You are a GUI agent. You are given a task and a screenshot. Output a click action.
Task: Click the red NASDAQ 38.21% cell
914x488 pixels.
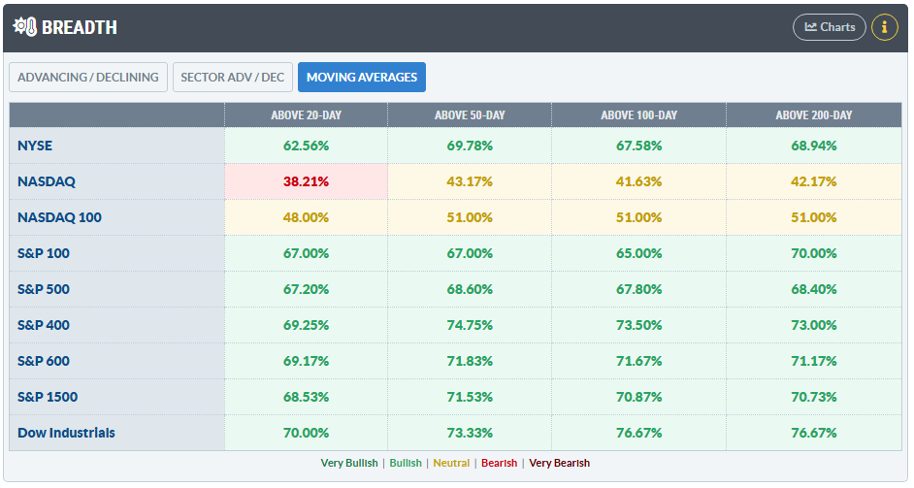pos(306,182)
